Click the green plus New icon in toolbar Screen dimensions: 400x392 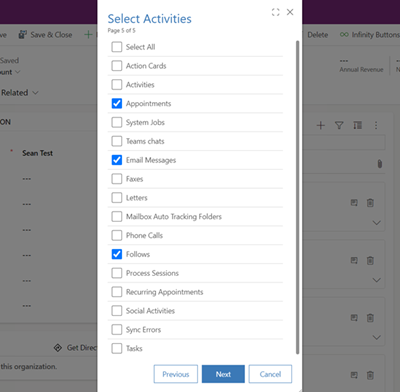(88, 35)
